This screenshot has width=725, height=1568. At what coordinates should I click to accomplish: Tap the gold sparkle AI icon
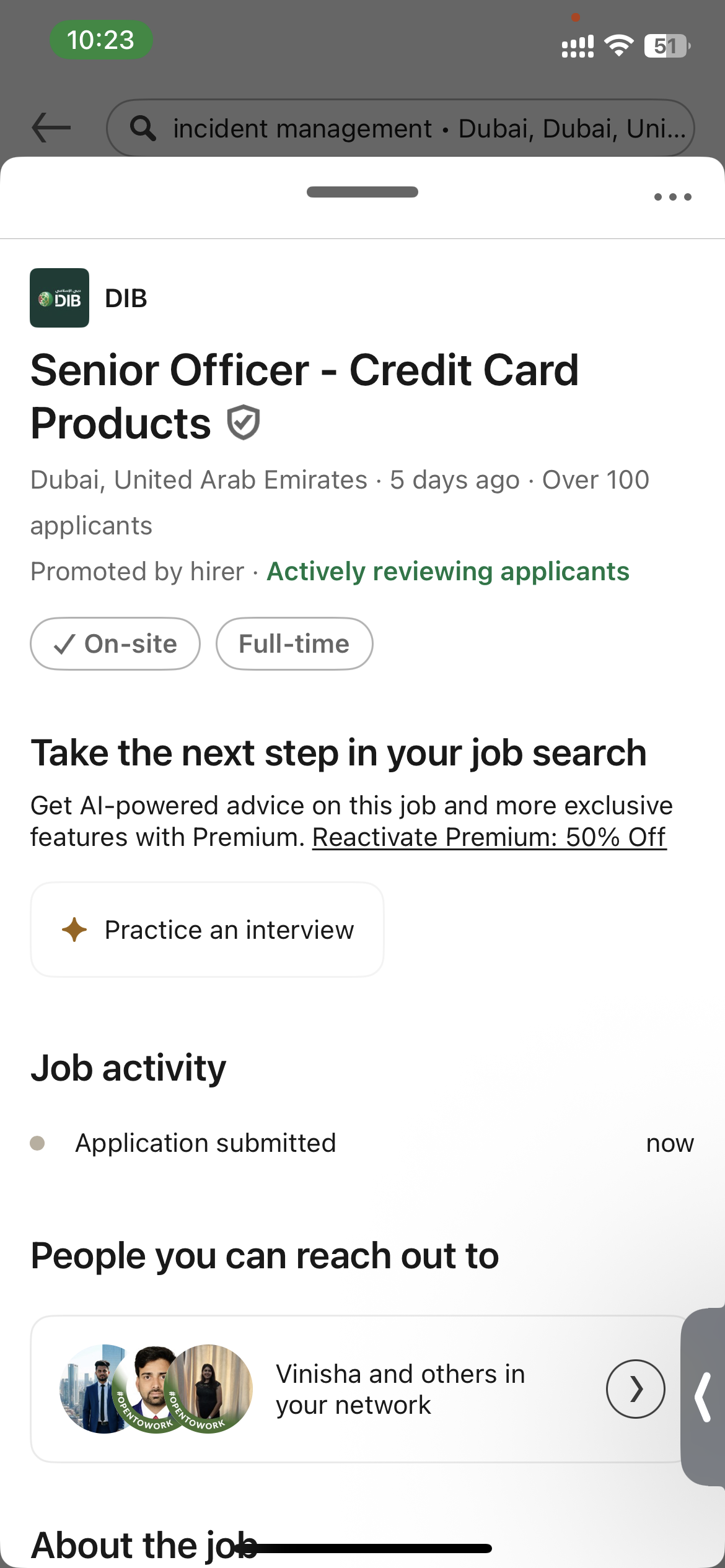tap(74, 930)
